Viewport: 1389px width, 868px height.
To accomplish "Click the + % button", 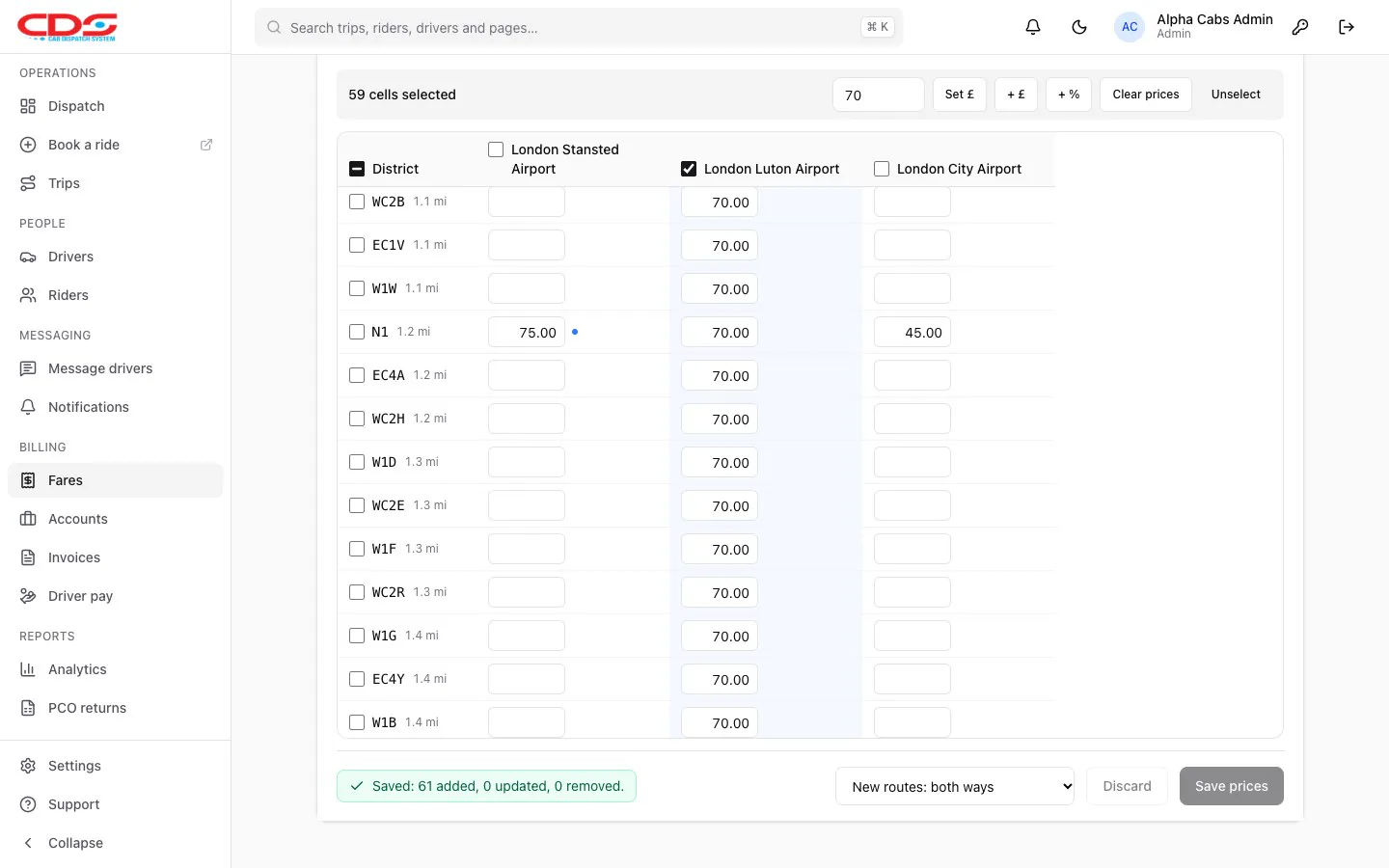I will [x=1069, y=95].
